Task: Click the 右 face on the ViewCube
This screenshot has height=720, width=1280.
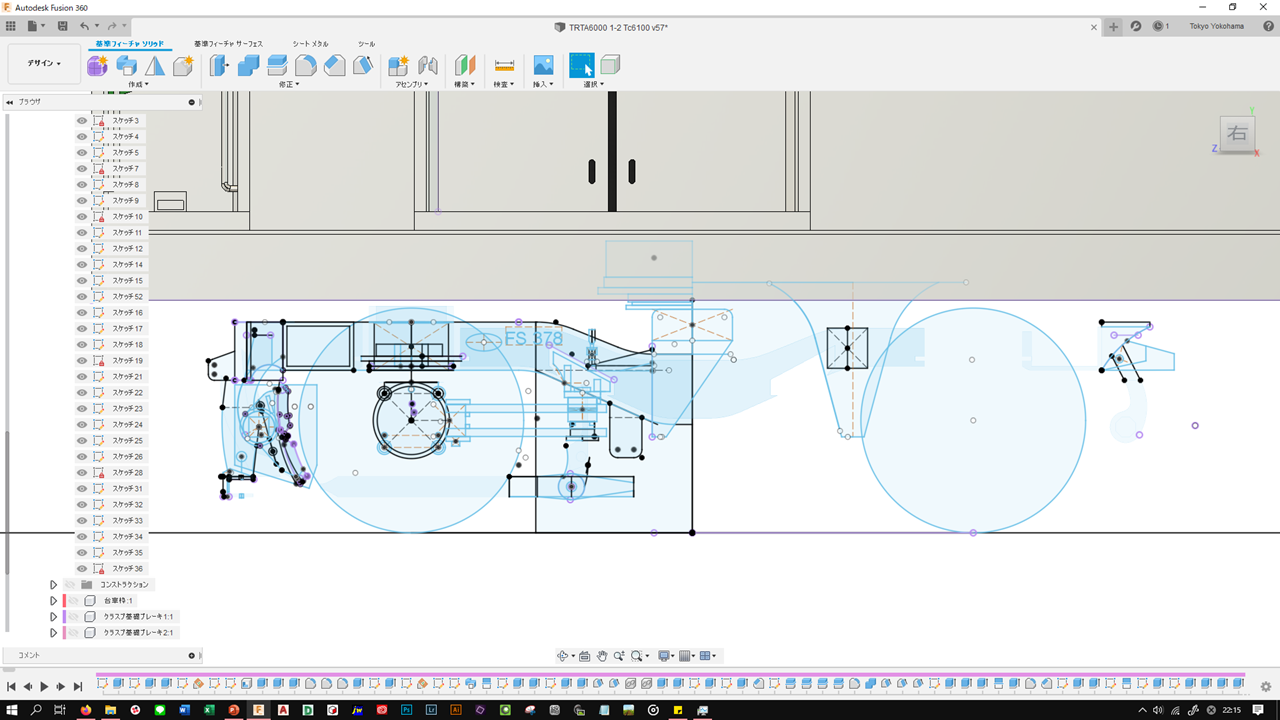Action: (1237, 133)
